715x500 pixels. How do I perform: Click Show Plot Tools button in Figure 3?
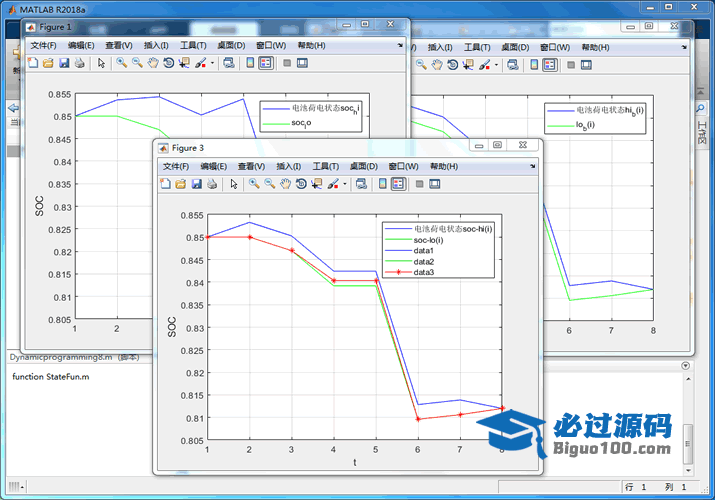(x=436, y=184)
